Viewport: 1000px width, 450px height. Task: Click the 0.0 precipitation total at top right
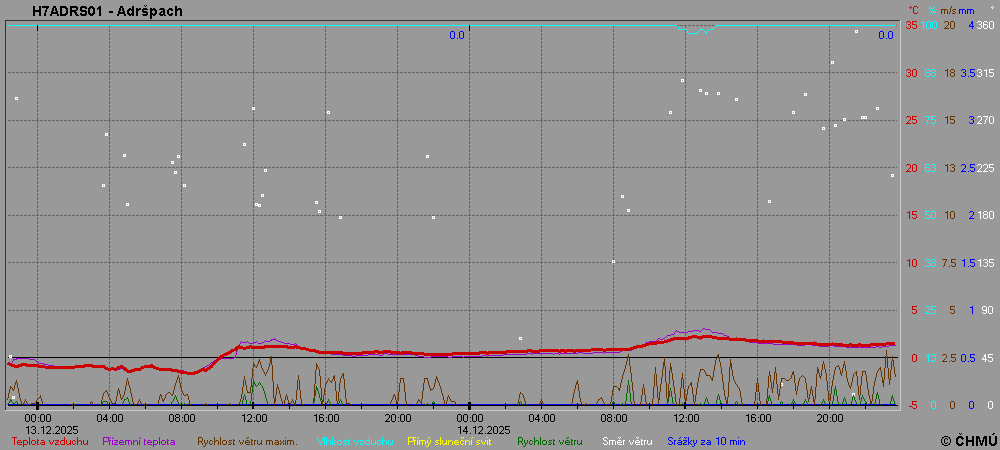tap(885, 36)
